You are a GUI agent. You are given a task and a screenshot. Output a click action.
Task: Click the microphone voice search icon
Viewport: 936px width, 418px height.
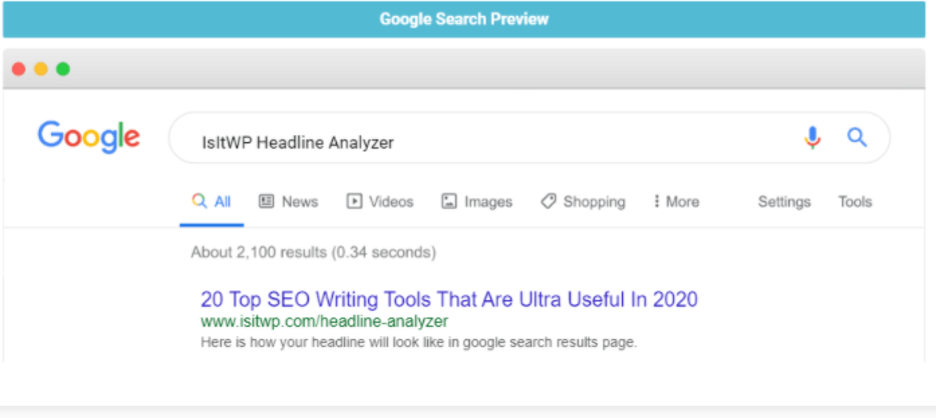pyautogui.click(x=812, y=138)
